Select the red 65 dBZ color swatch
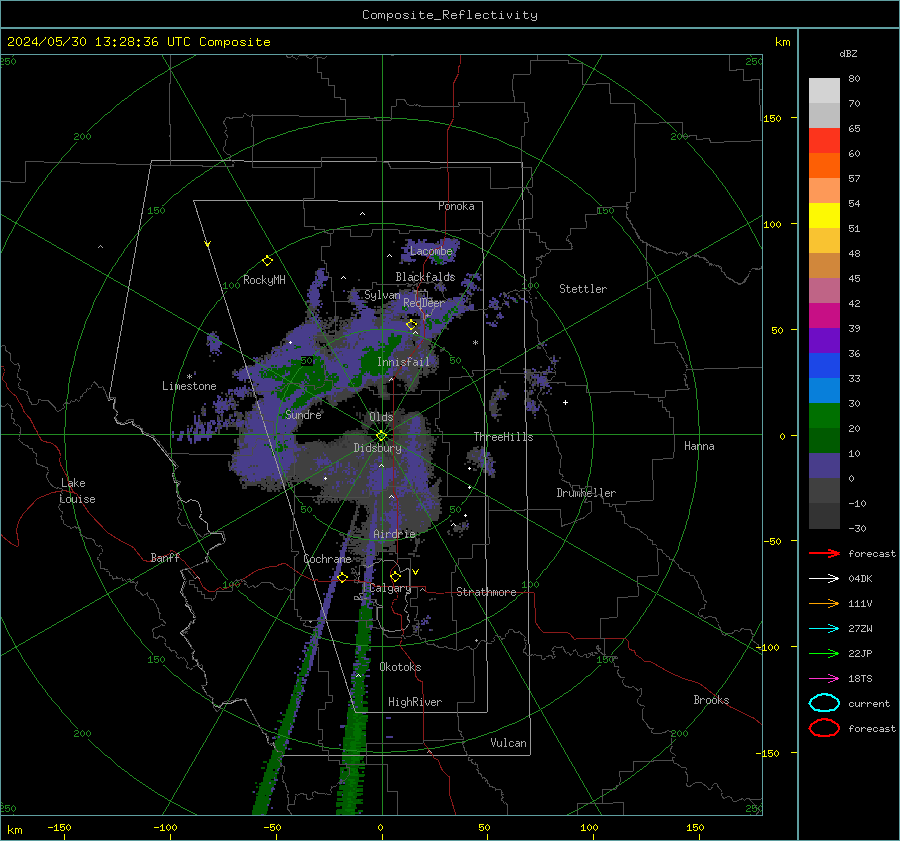Viewport: 900px width, 841px height. (824, 140)
